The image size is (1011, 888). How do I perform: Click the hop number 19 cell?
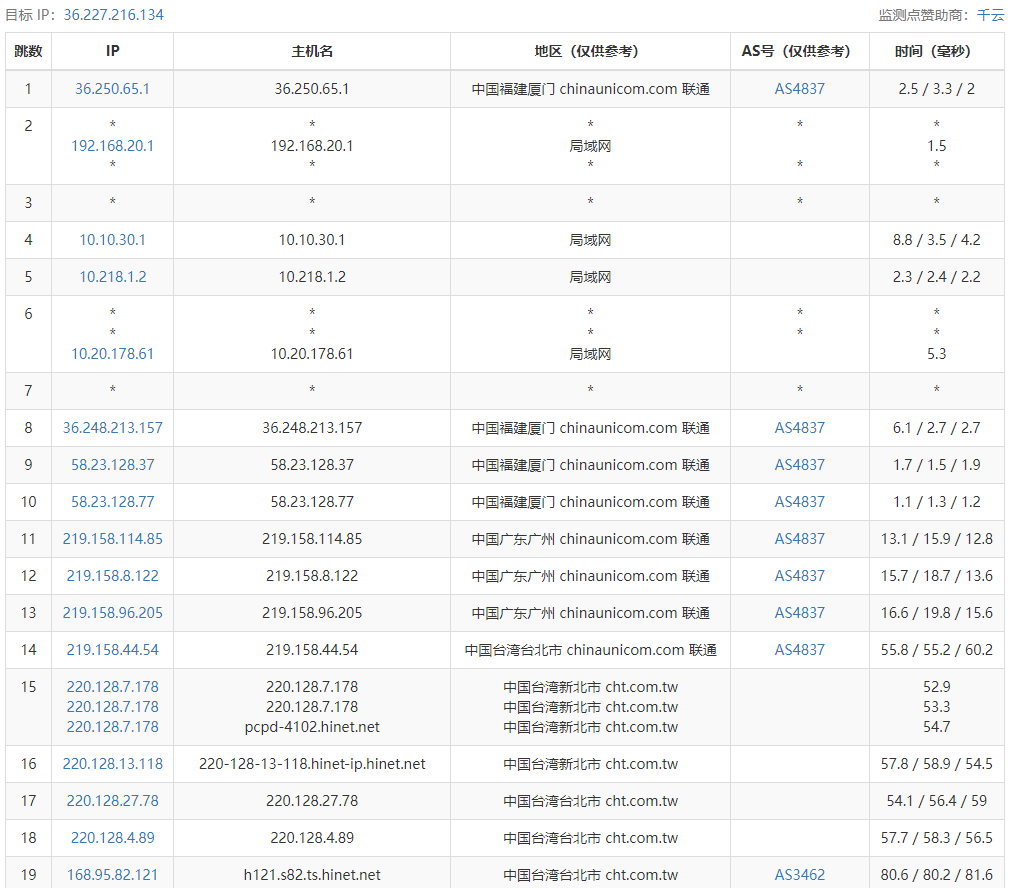coord(28,875)
